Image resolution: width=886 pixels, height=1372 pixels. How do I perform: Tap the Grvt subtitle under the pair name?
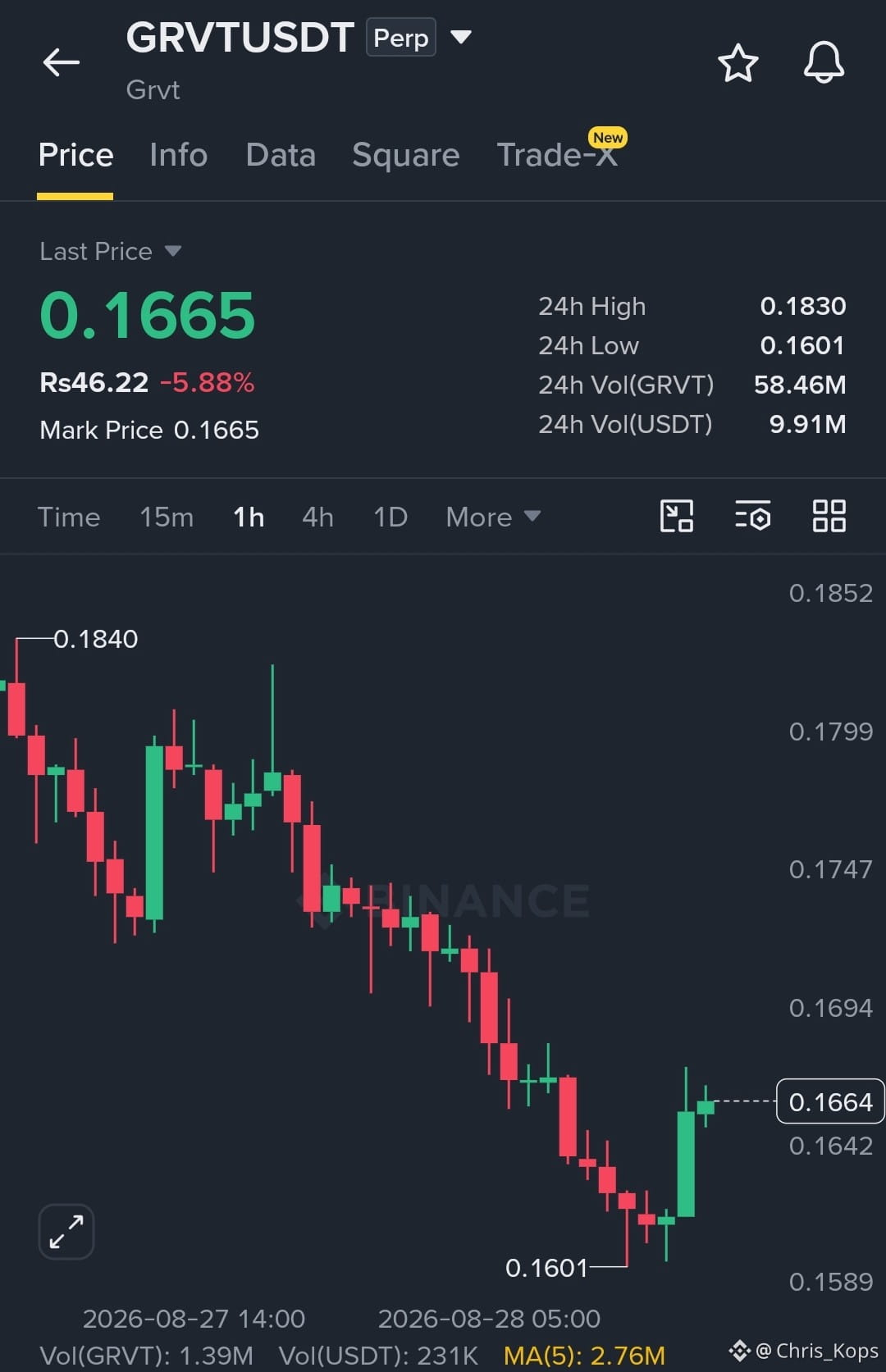coord(153,89)
